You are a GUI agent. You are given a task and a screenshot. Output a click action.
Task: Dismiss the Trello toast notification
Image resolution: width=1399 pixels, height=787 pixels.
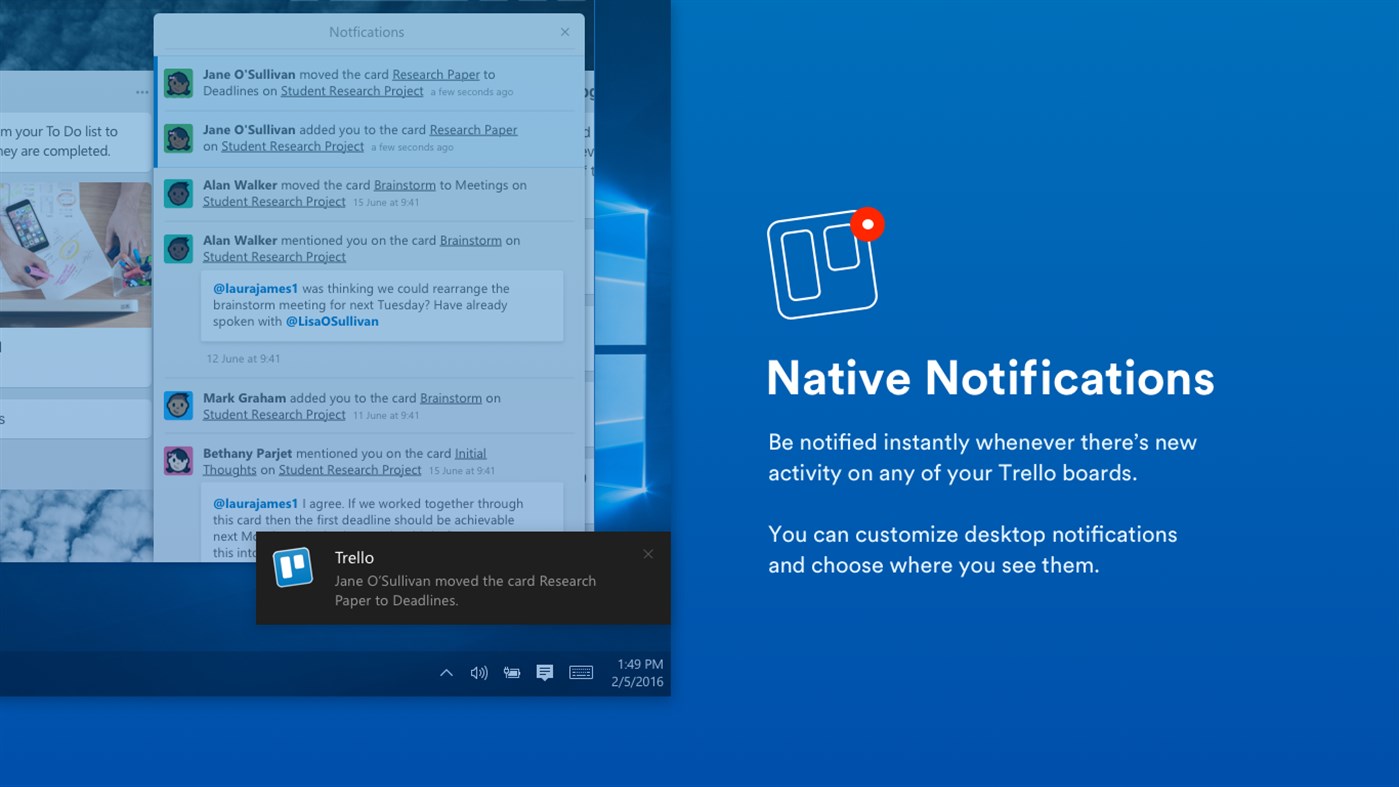pos(648,553)
